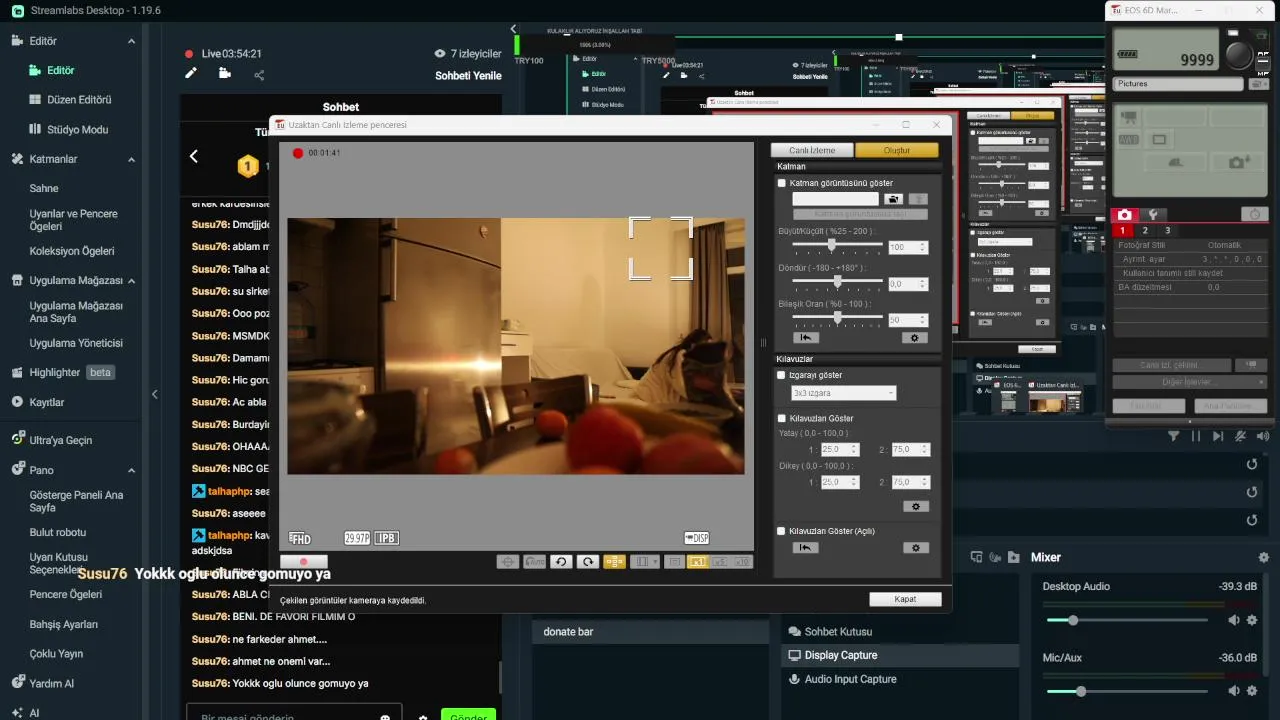Viewport: 1280px width, 720px height.
Task: Mute Desktop Audio speaker icon
Action: (1233, 620)
